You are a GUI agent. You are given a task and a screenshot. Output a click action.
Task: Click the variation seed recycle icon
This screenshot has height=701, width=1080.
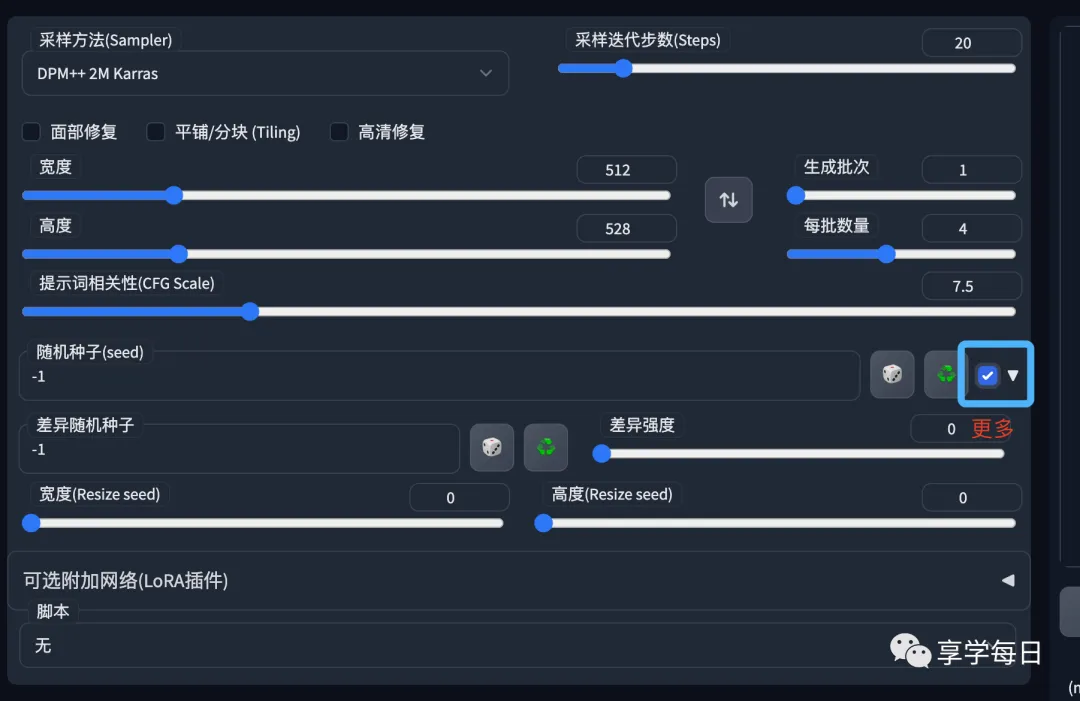(x=546, y=447)
